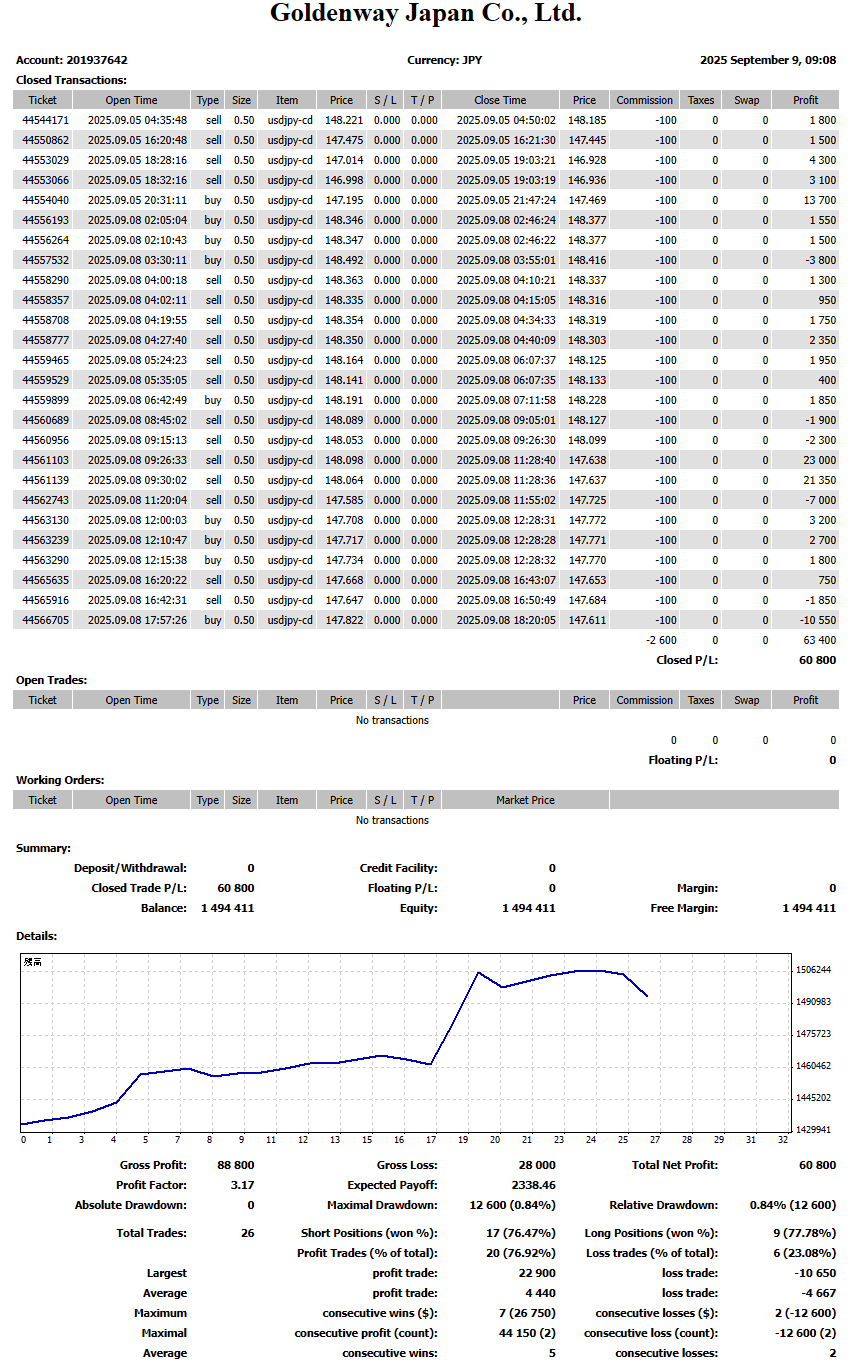This screenshot has width=851, height=1372.
Task: Click the Long Positions (won %): label
Action: [x=651, y=1233]
